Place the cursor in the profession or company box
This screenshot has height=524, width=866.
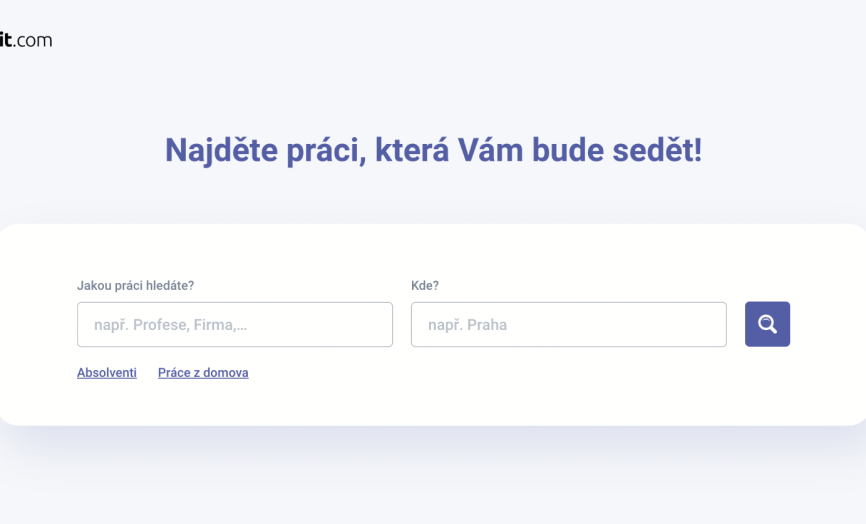coord(235,325)
